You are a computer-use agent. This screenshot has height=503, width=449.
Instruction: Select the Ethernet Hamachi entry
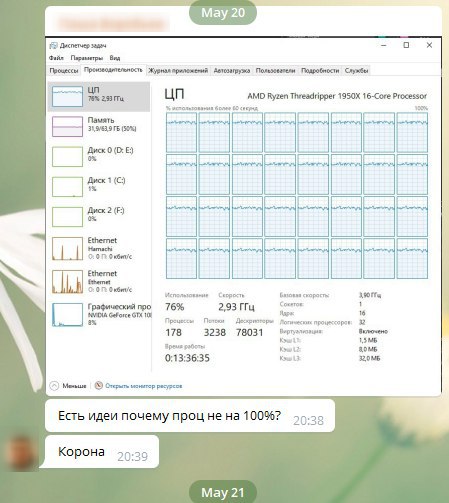pos(99,248)
